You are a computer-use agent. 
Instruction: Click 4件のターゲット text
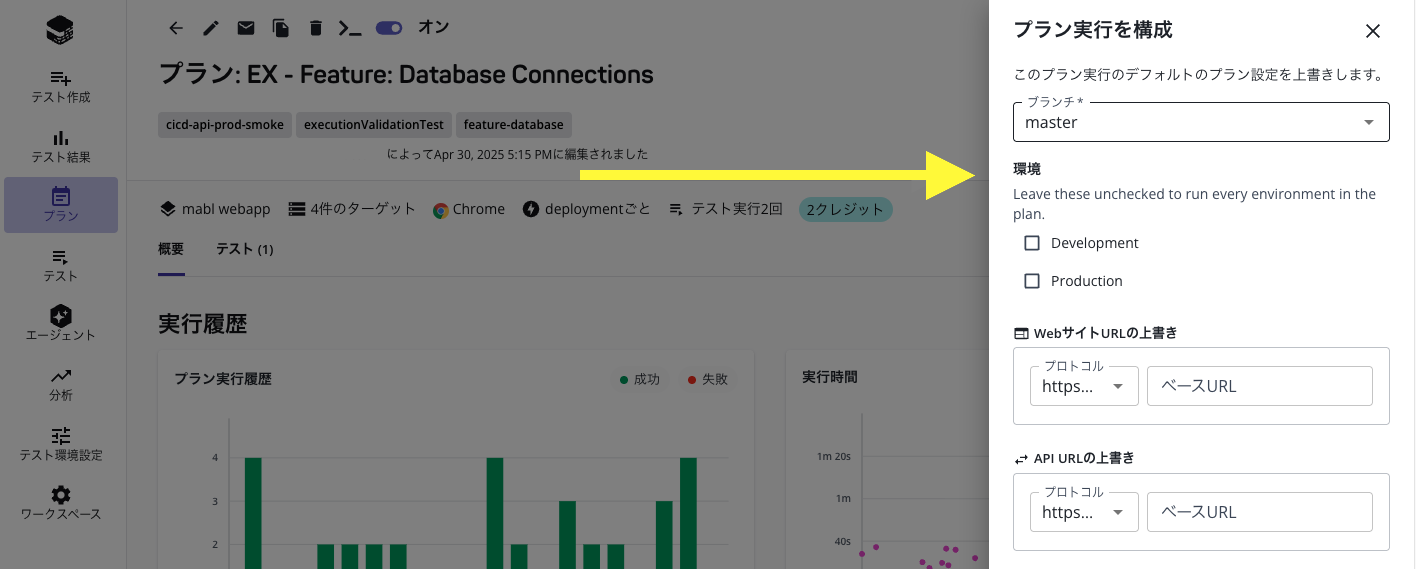click(363, 209)
